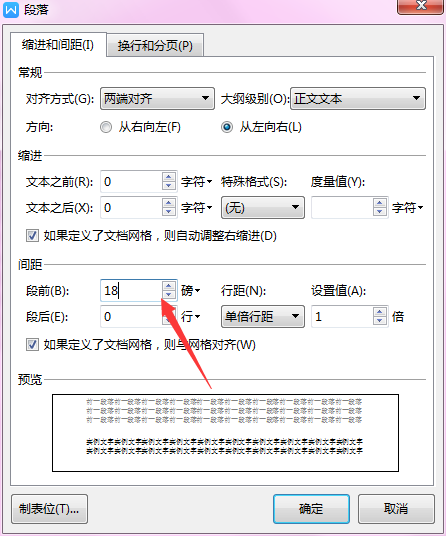Open the 制表位 settings button
The height and width of the screenshot is (536, 446).
49,509
